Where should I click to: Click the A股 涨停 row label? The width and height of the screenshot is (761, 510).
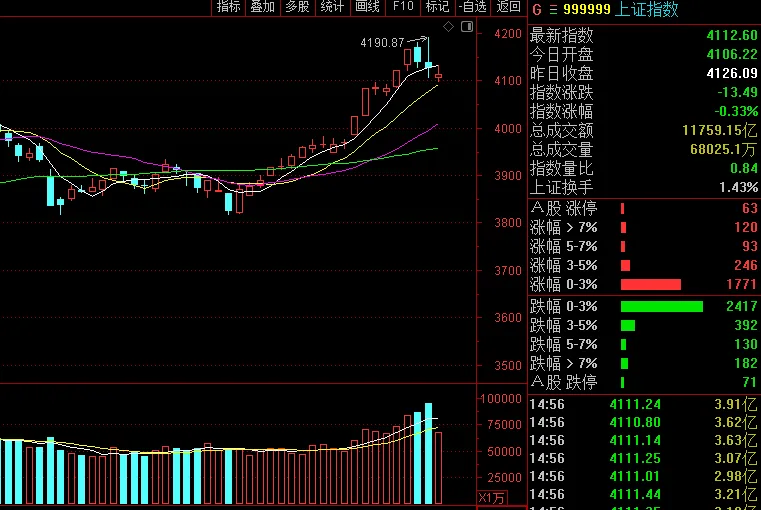tap(563, 209)
